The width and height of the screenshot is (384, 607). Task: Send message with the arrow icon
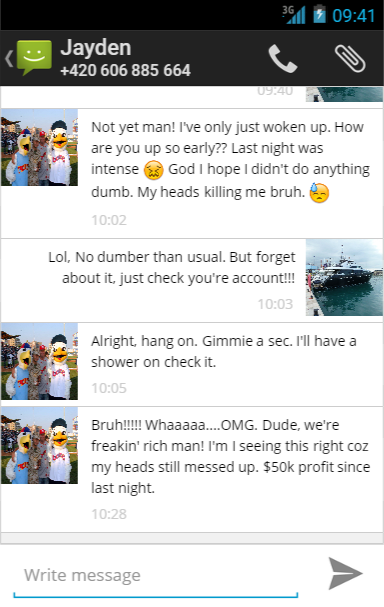tap(345, 573)
